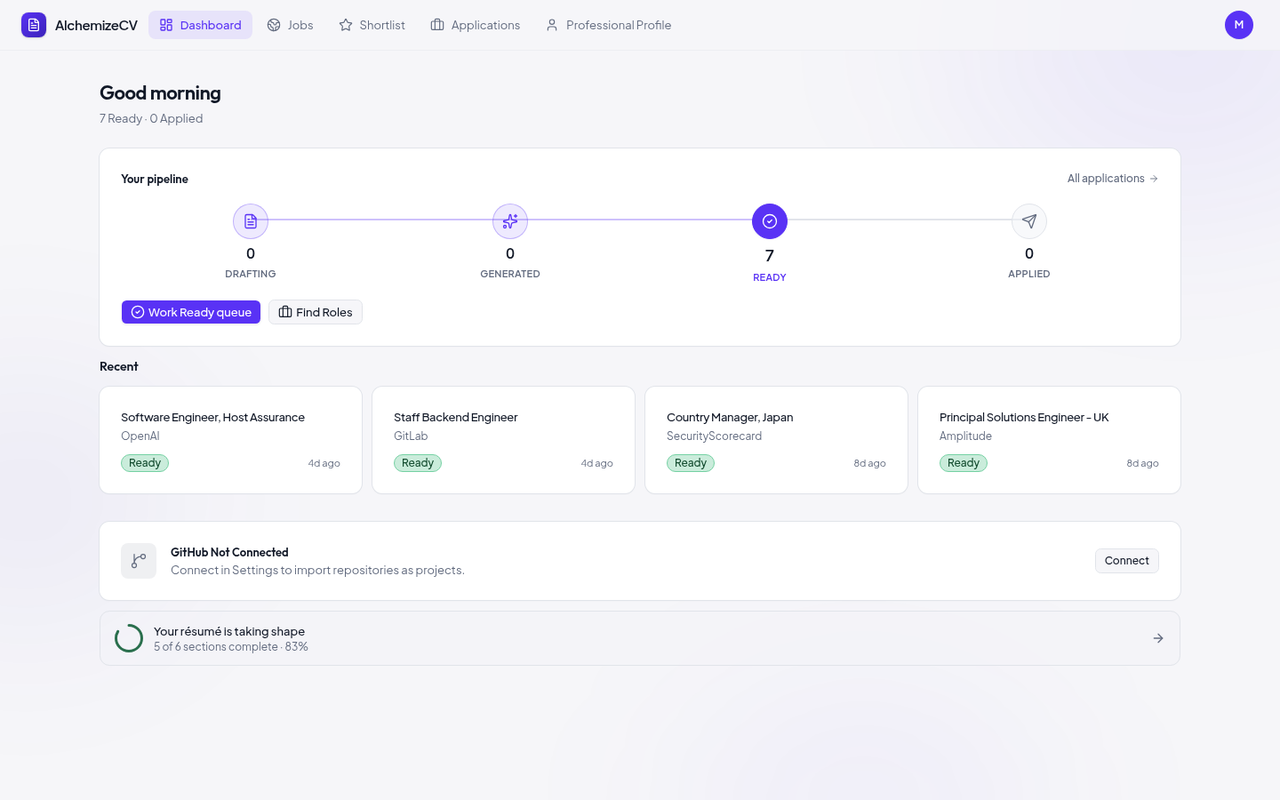Click the 'Your pipeline' label
Viewport: 1280px width, 800px height.
point(155,179)
